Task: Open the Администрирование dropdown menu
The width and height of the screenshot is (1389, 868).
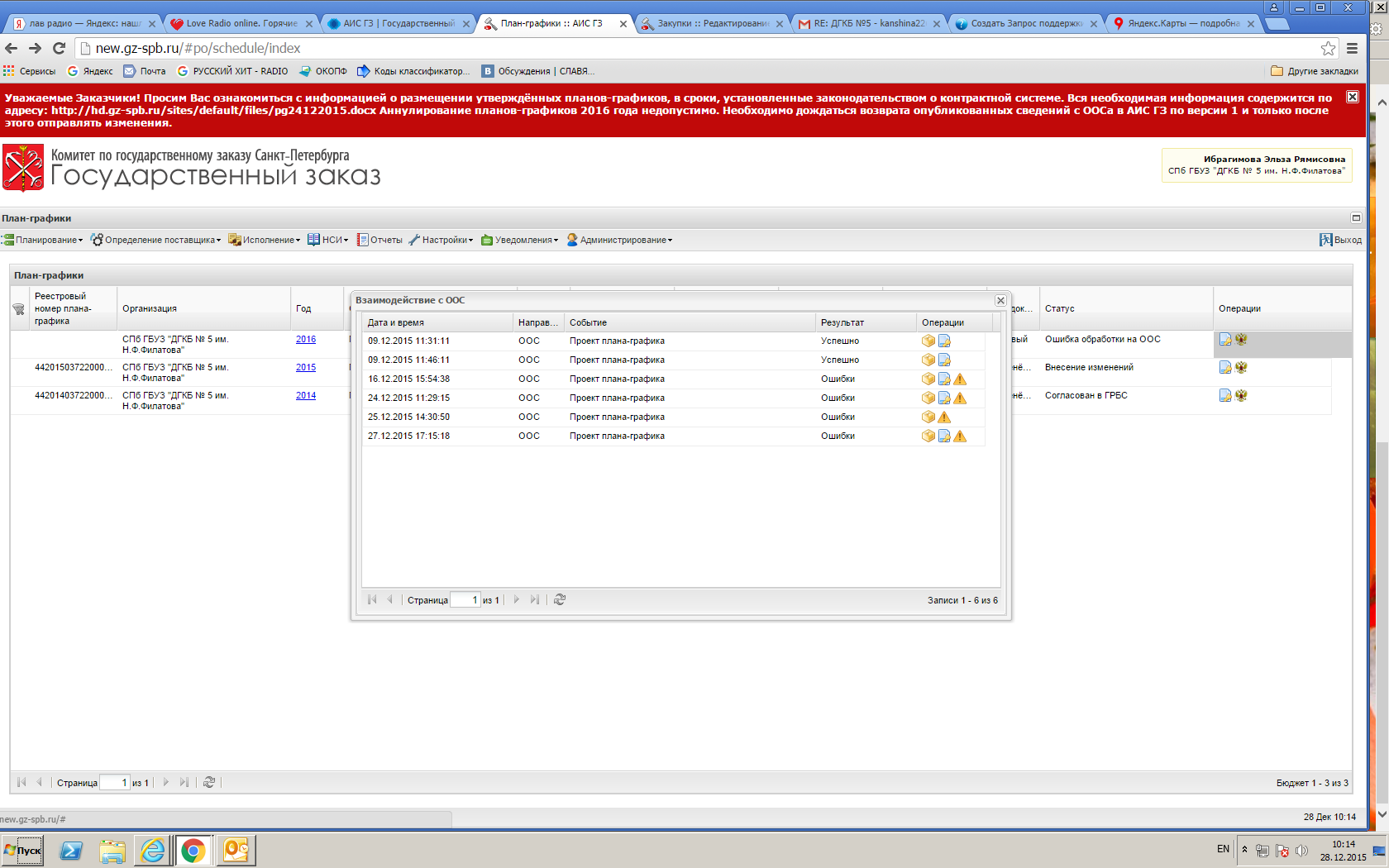Action: [x=619, y=240]
